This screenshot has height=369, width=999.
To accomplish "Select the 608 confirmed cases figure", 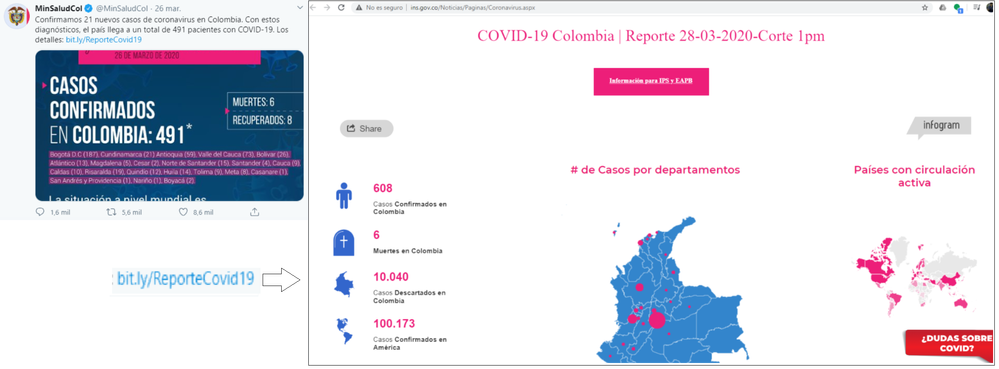I will coord(382,188).
